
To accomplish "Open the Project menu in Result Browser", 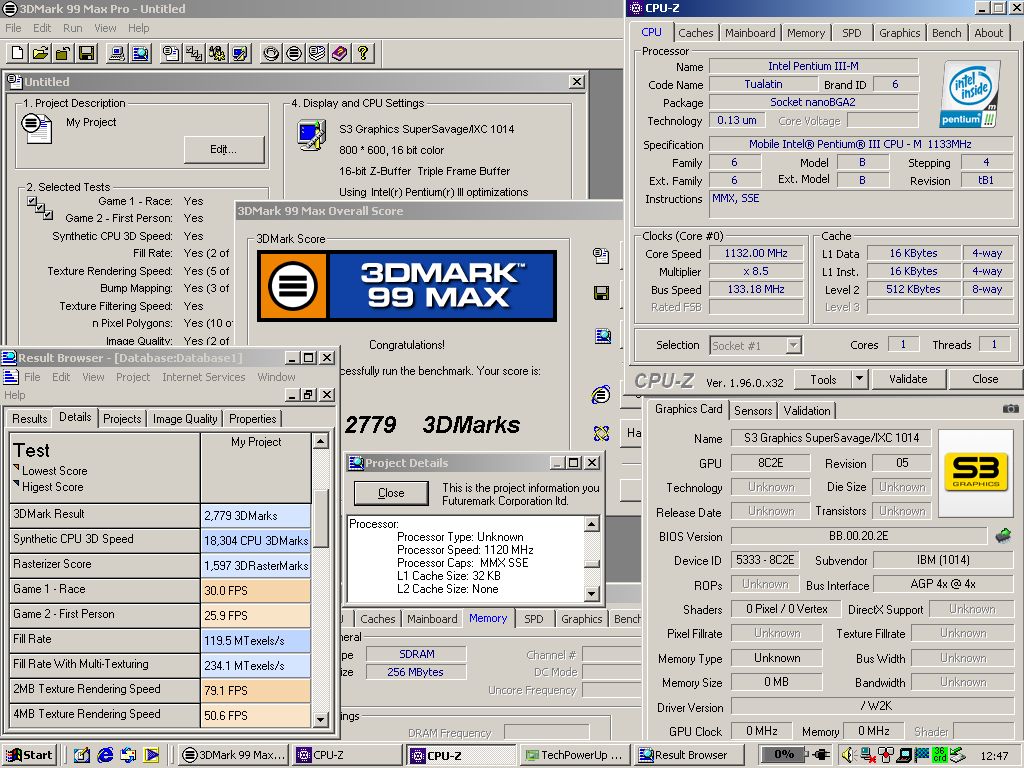I will click(133, 377).
